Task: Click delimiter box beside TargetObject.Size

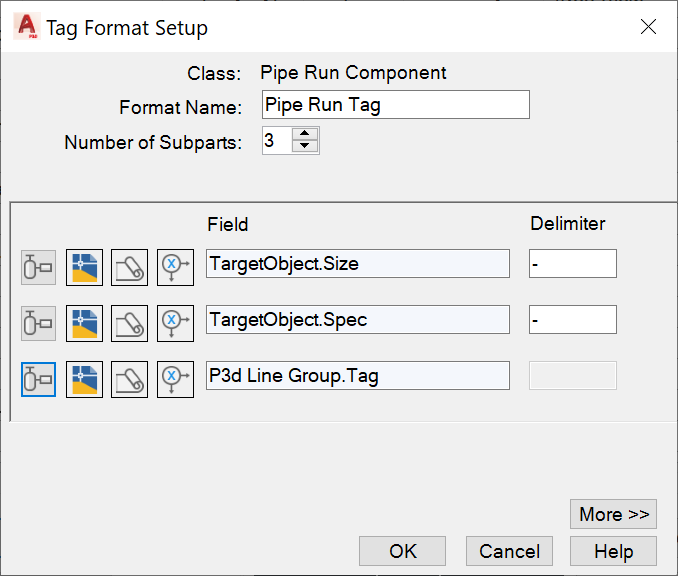Action: (573, 263)
